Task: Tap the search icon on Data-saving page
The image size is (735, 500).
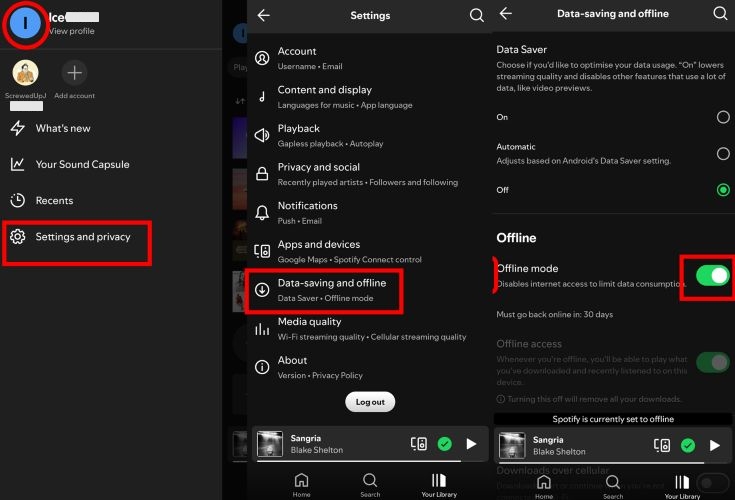Action: 720,14
